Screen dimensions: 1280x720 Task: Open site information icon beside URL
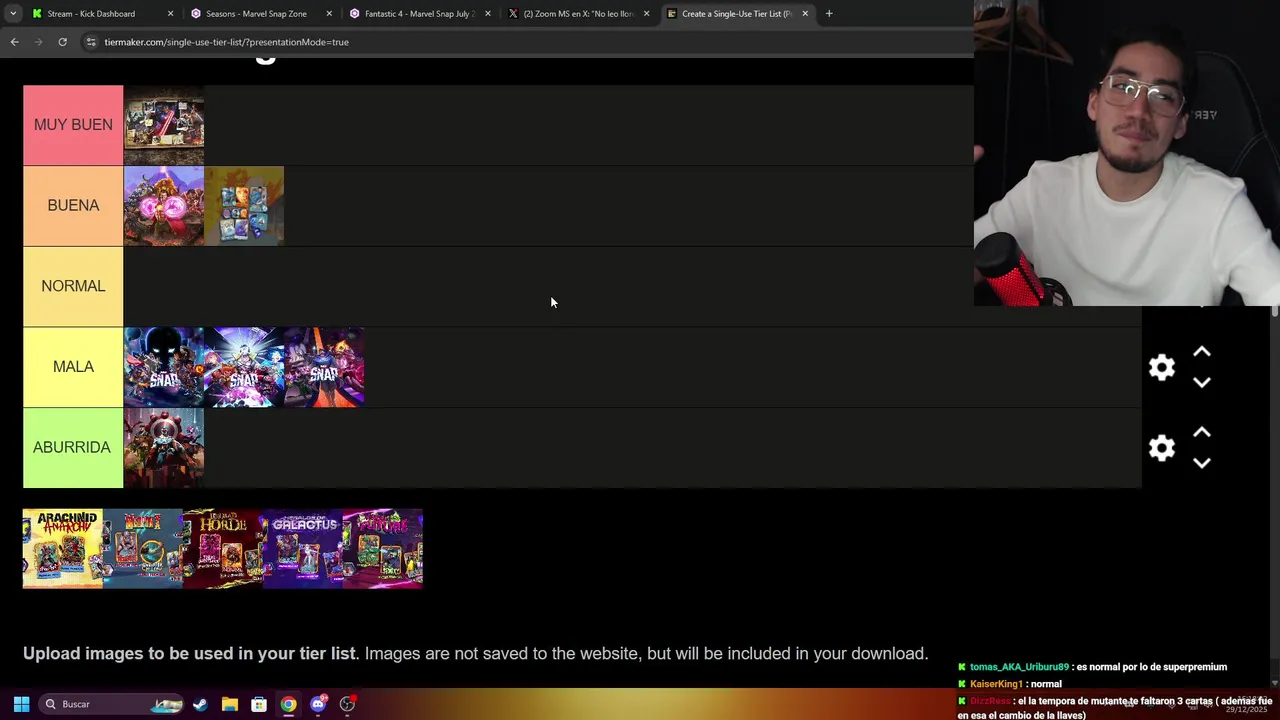91,42
